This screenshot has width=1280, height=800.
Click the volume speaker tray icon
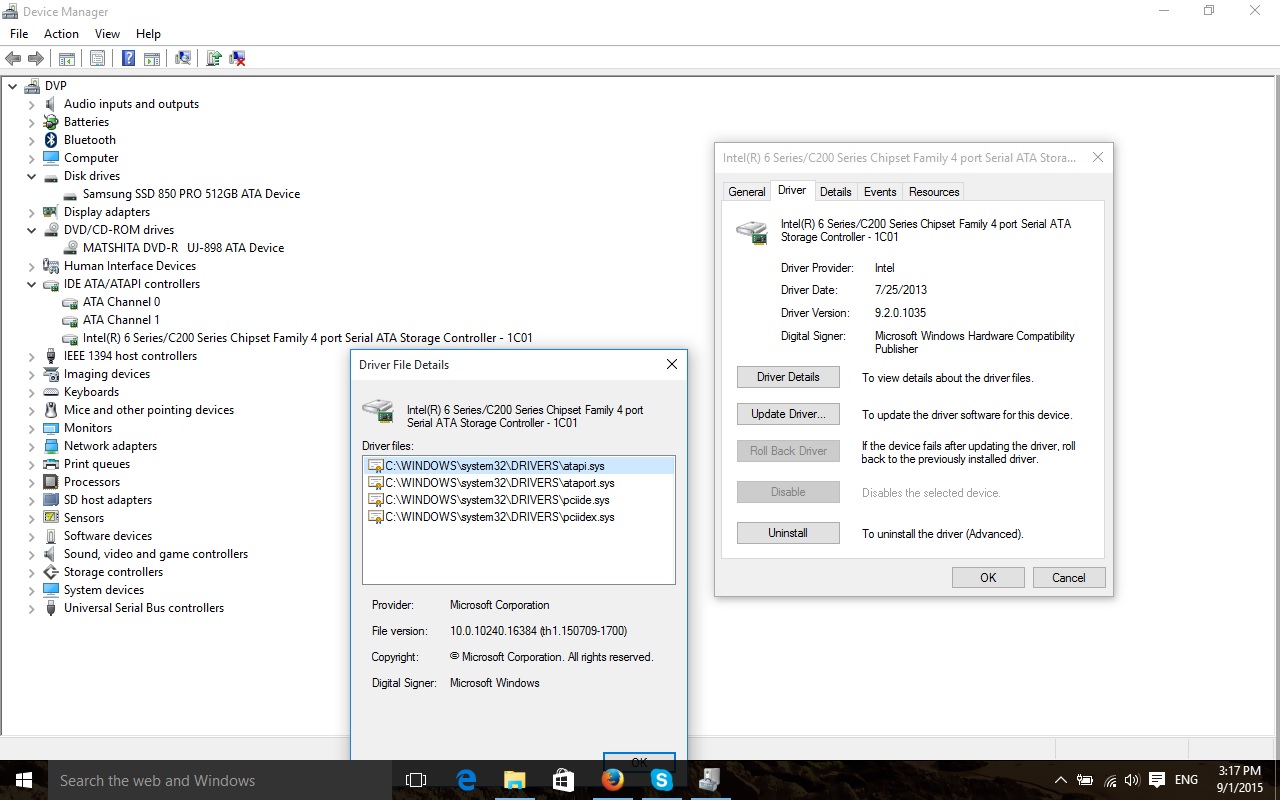(1132, 780)
